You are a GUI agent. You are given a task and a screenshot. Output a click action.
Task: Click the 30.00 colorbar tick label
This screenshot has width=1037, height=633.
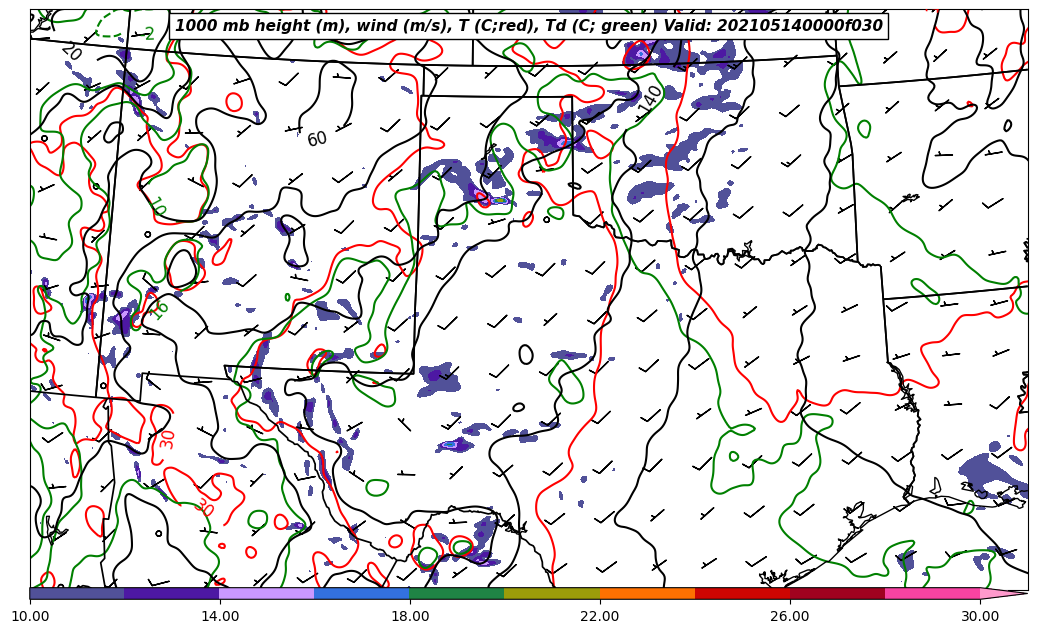[x=980, y=616]
